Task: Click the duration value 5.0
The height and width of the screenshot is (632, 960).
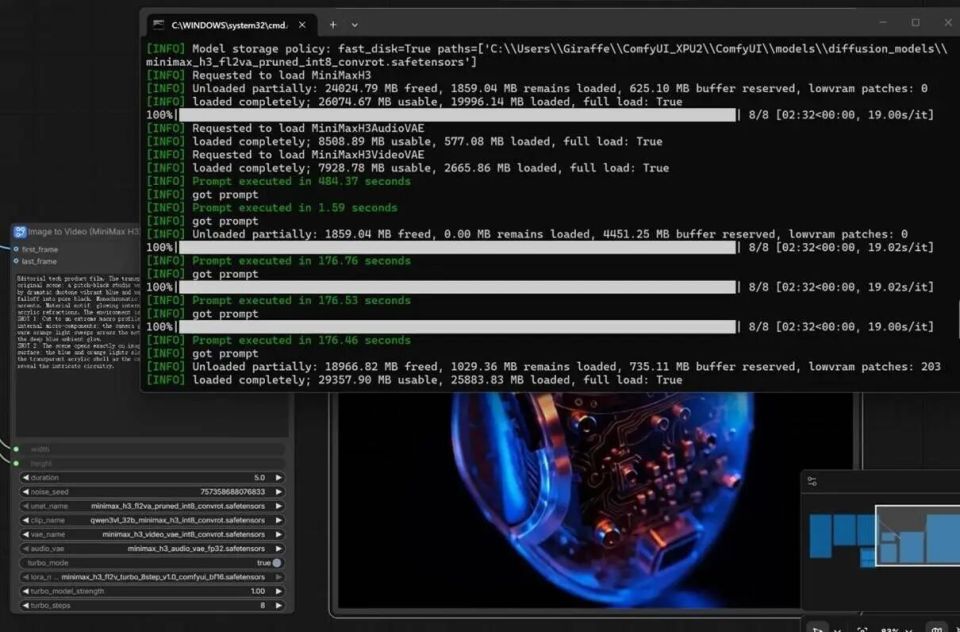Action: pyautogui.click(x=260, y=478)
